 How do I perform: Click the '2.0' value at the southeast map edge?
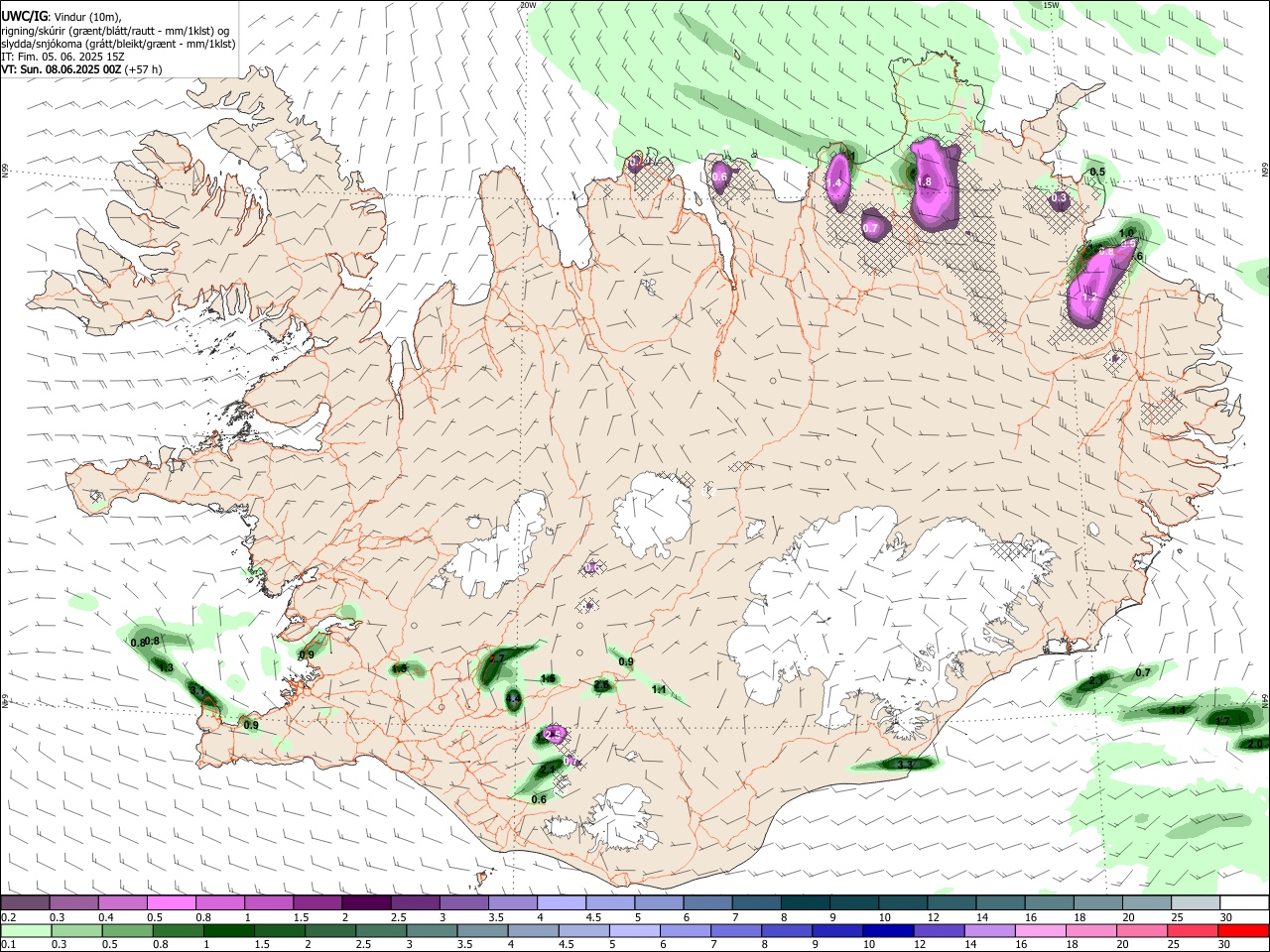(x=1255, y=743)
